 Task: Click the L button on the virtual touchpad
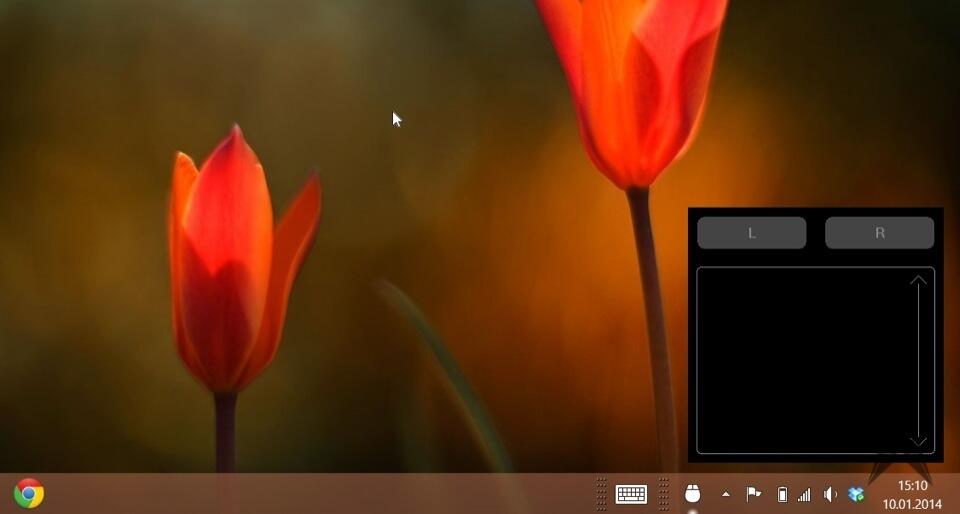[751, 233]
